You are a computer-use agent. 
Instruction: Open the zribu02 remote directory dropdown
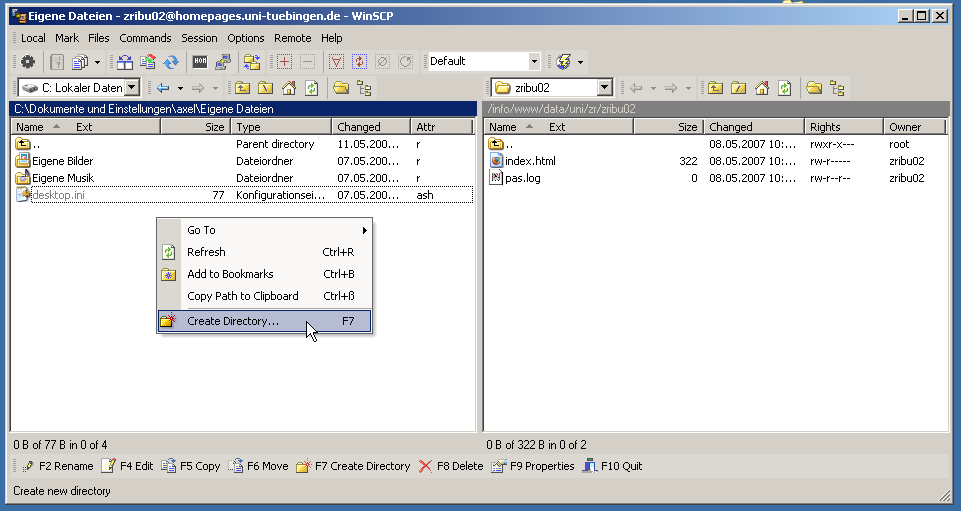coord(605,88)
